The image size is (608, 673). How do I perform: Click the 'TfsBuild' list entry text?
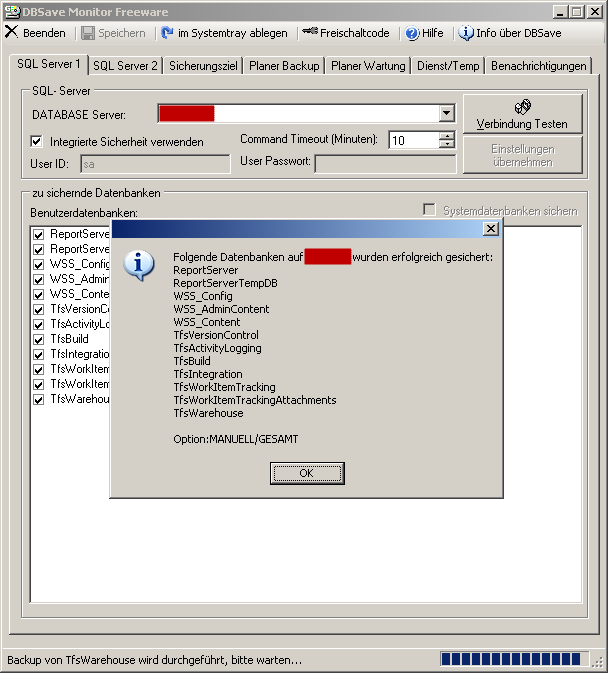[70, 339]
